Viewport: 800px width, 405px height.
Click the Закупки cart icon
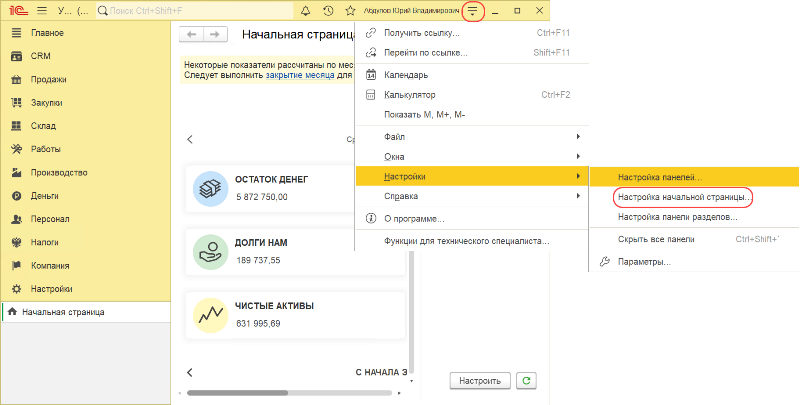coord(16,103)
